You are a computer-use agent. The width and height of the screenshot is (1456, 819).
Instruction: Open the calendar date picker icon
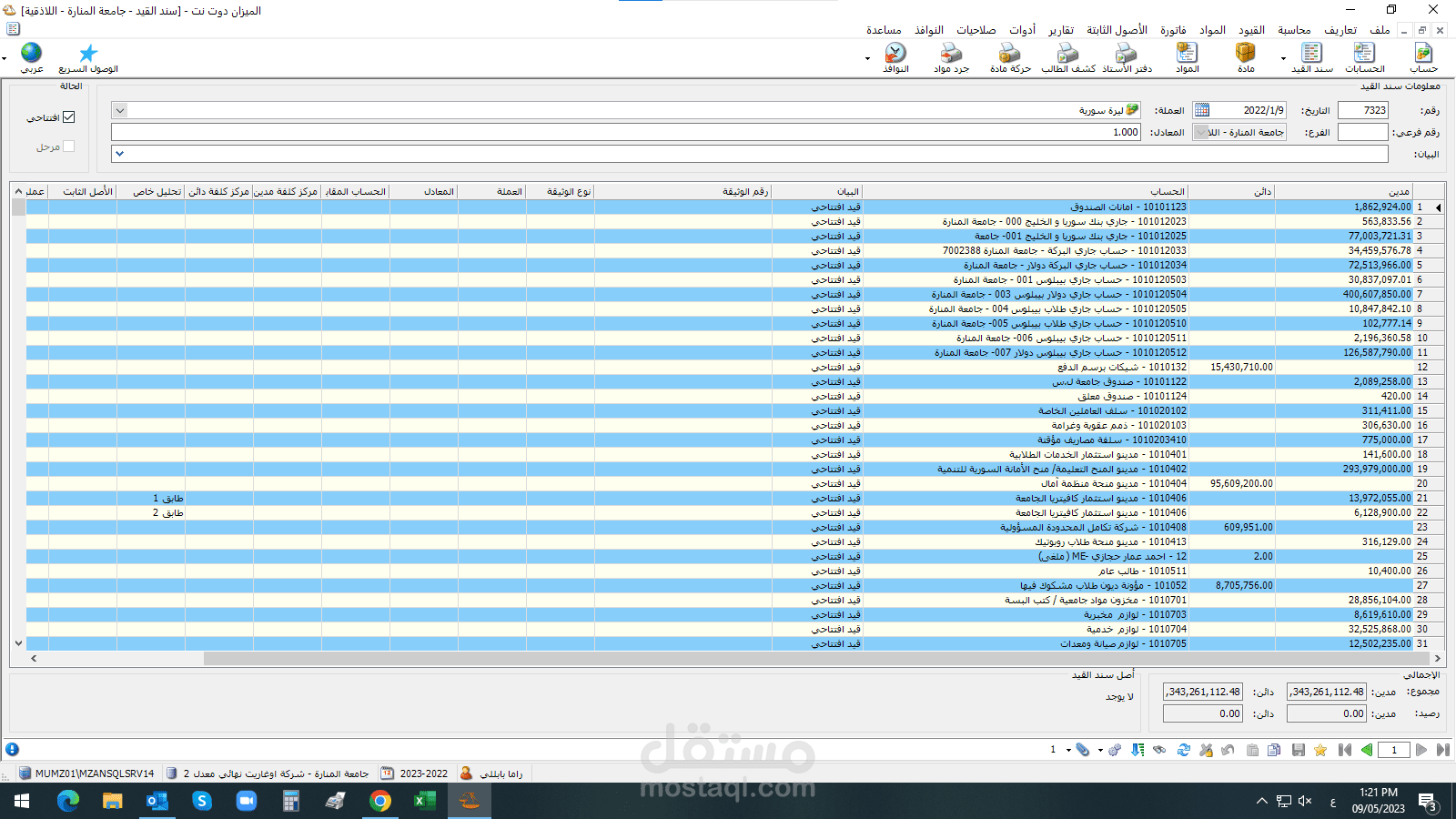pos(1202,110)
